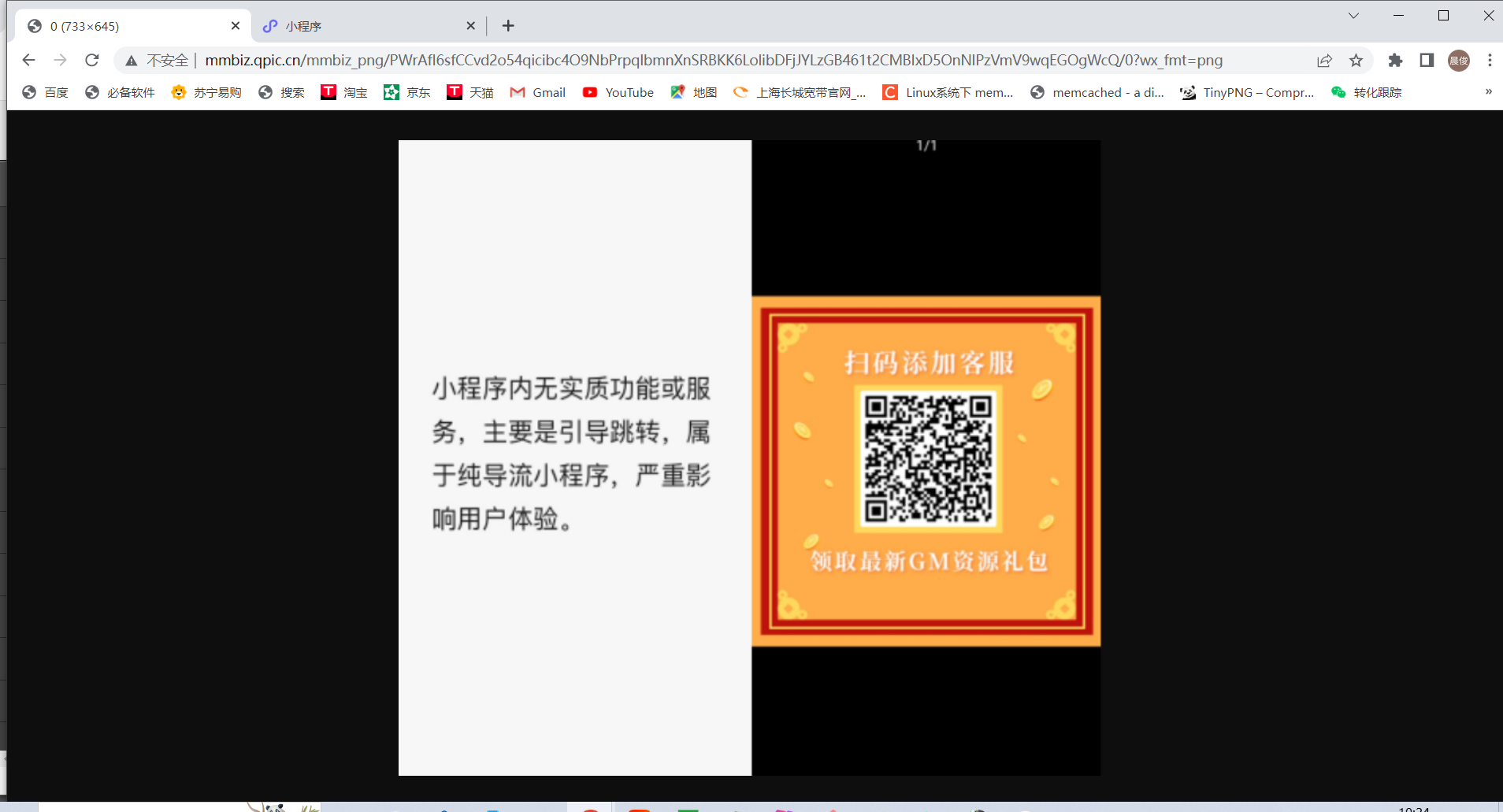Viewport: 1503px width, 812px height.
Task: Click the 小程序内无实质功能 paragraph text
Action: tap(572, 454)
